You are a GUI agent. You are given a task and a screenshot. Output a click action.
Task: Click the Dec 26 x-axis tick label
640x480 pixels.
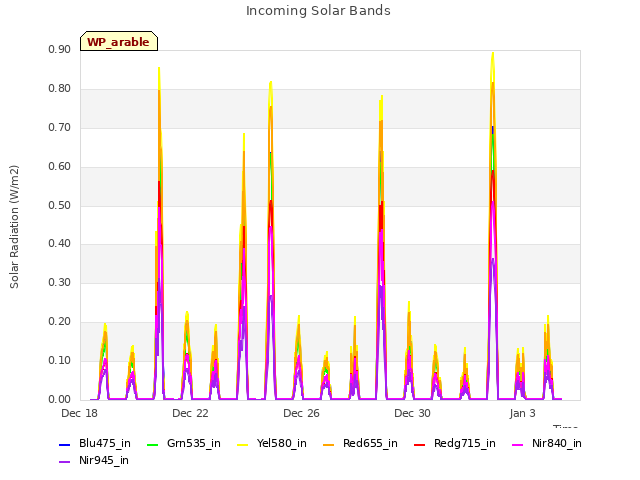pos(302,413)
